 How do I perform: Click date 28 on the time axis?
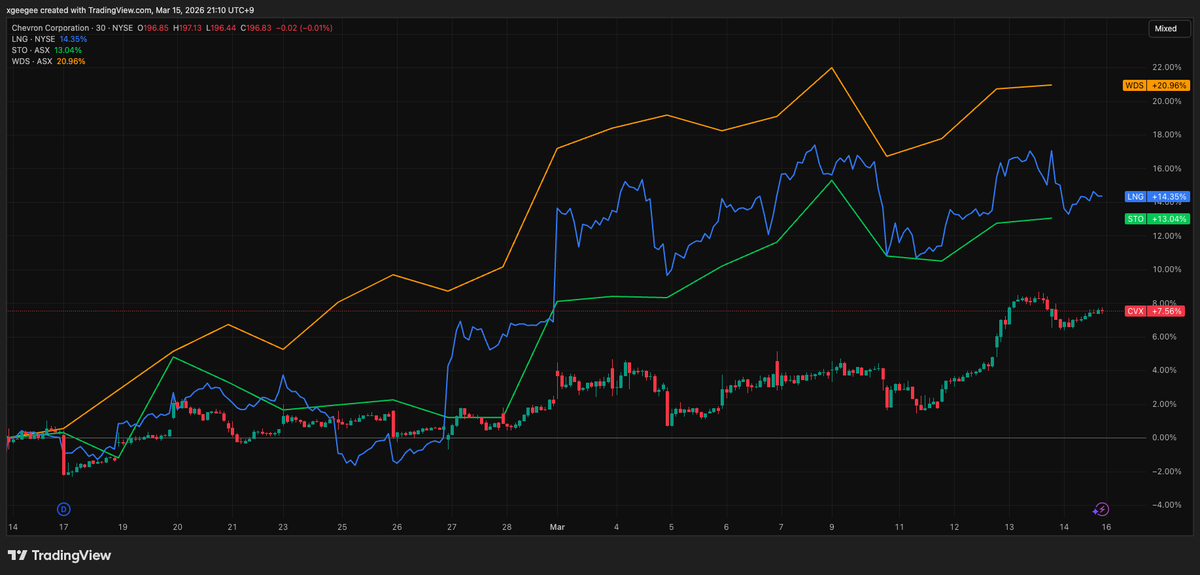507,526
